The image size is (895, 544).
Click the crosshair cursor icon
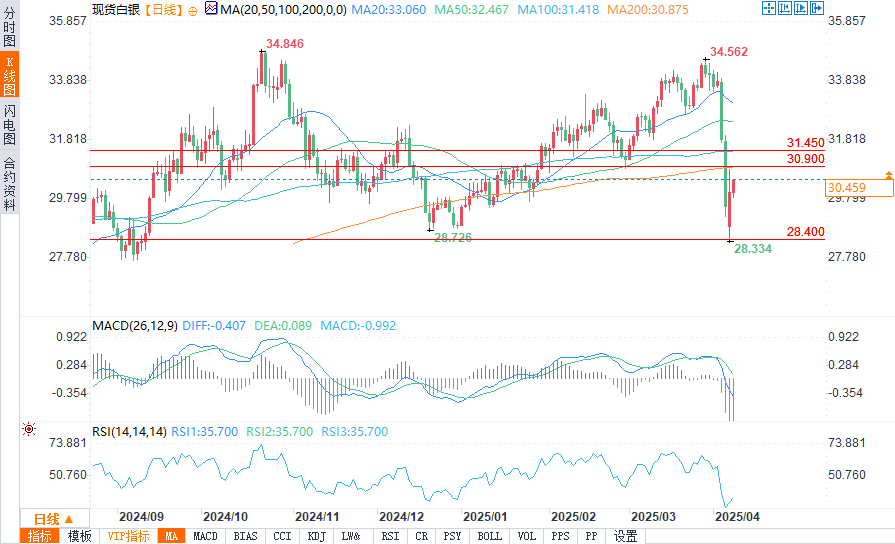(769, 8)
